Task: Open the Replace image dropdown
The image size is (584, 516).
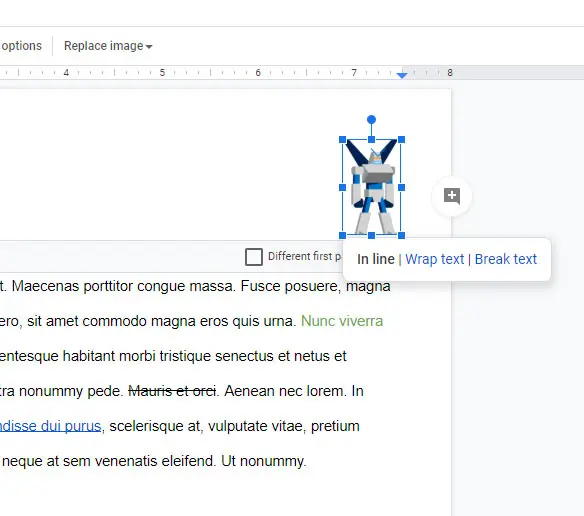Action: [108, 46]
